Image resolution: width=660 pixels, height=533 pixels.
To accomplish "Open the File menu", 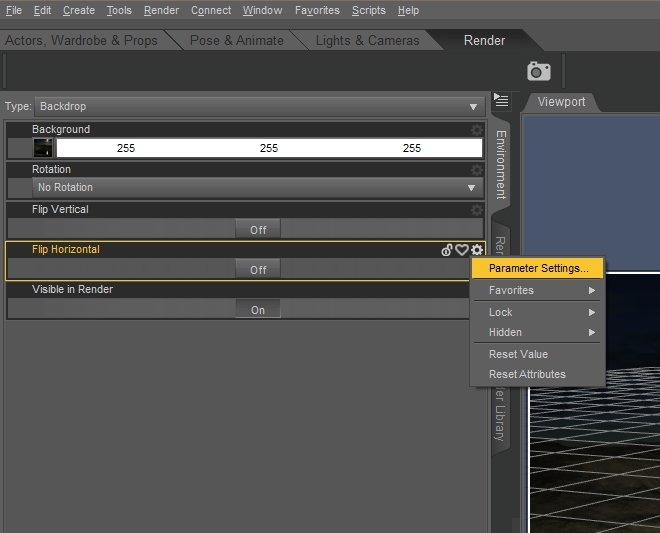I will (x=13, y=10).
